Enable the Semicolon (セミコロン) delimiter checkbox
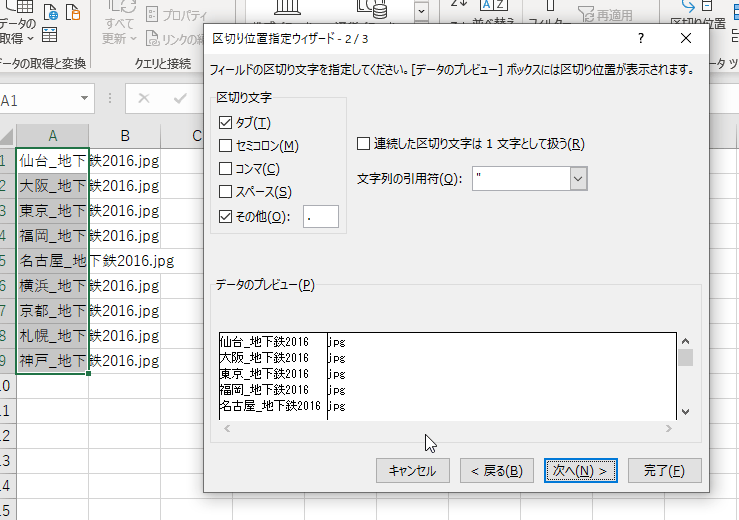 pos(225,146)
